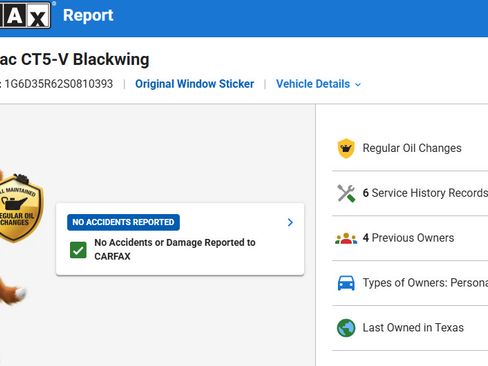The image size is (488, 366).
Task: Click the green checkmark icon in accident card
Action: (x=78, y=250)
